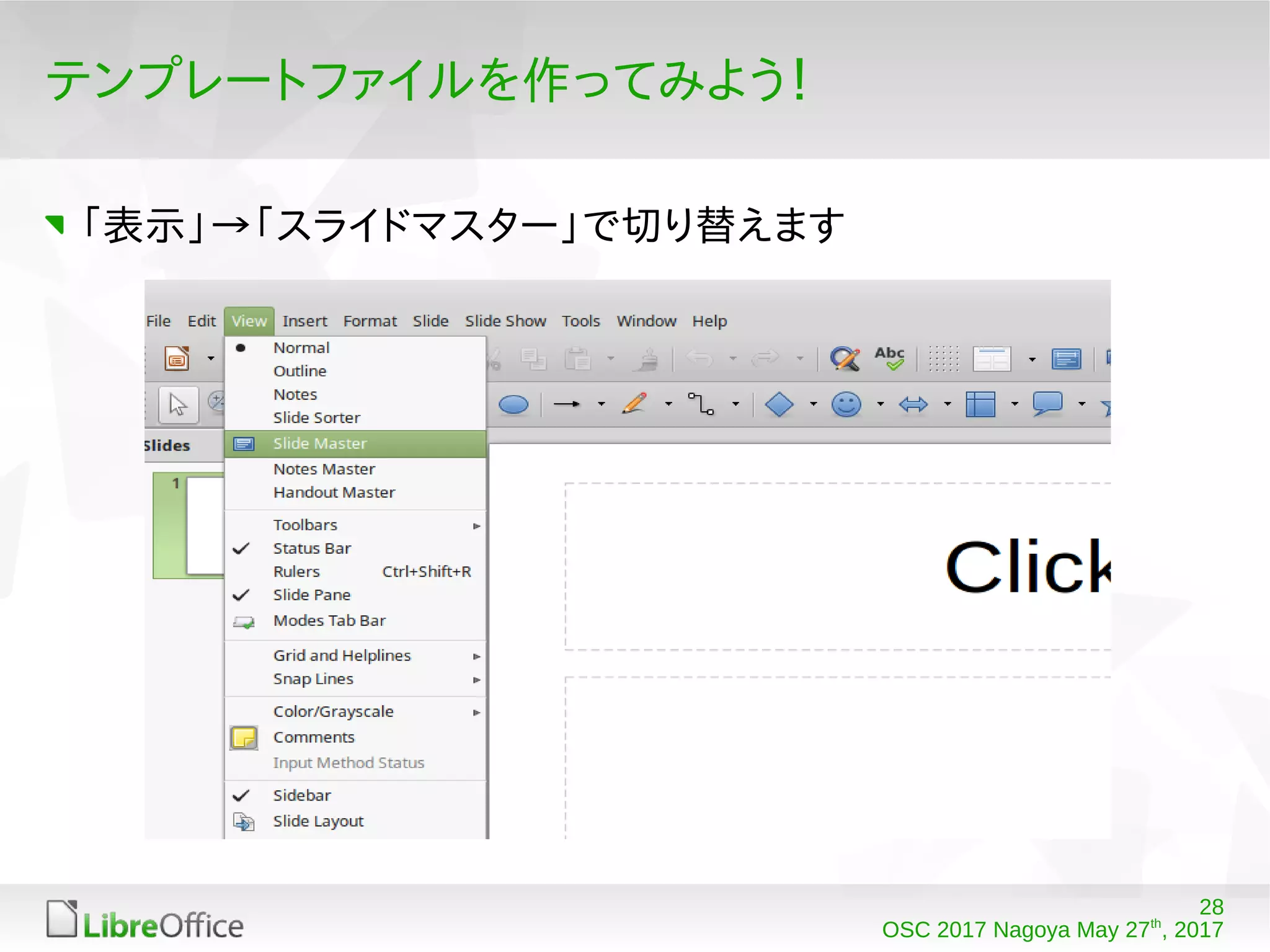This screenshot has width=1270, height=952.
Task: Select Normal view radio option
Action: pyautogui.click(x=355, y=348)
